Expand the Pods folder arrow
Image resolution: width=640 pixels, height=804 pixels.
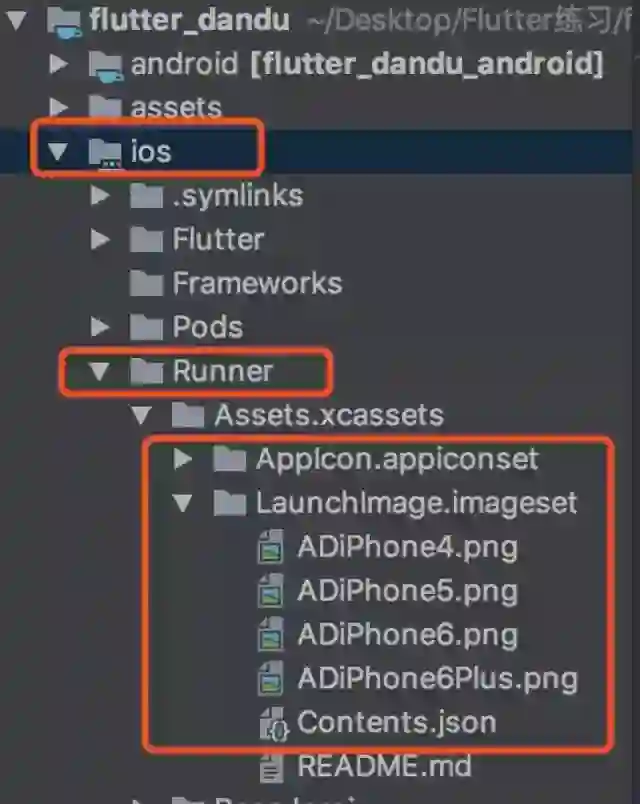point(100,327)
